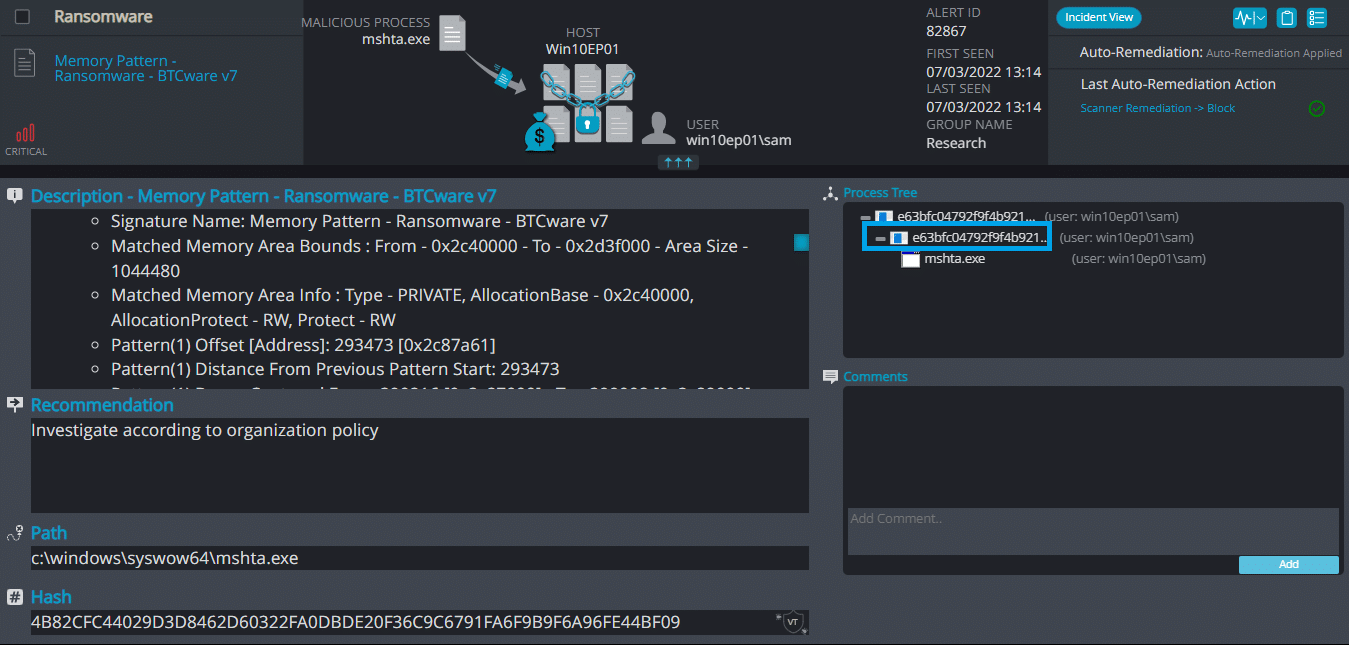The height and width of the screenshot is (645, 1349).
Task: Click the Investigate according to organization policy text
Action: [205, 431]
